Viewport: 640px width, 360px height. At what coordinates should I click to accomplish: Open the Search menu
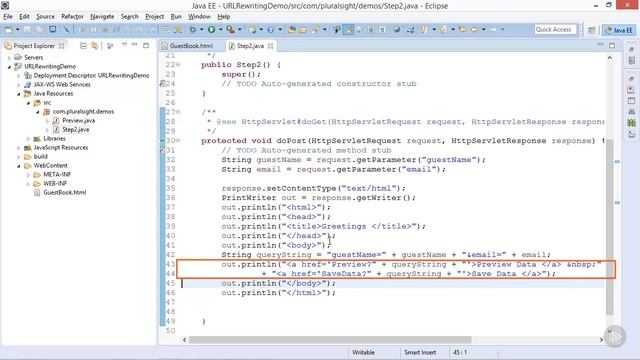point(129,16)
